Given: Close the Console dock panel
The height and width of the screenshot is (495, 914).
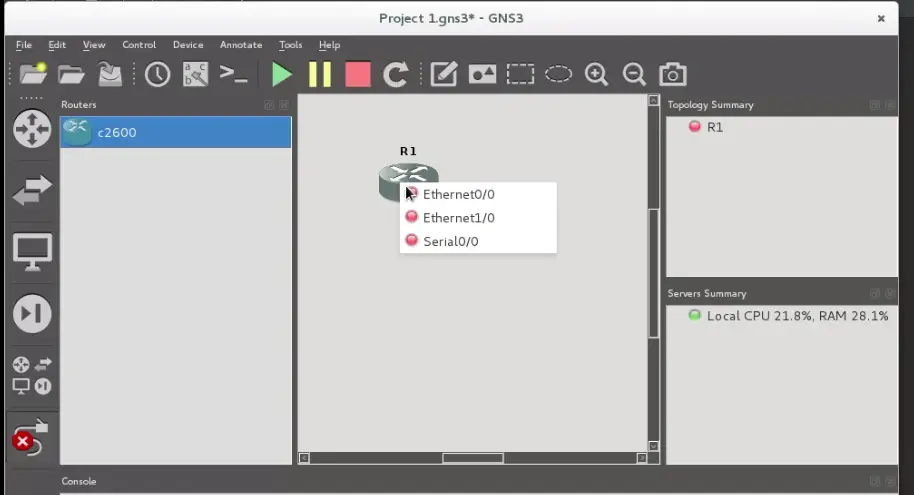Looking at the screenshot, I should pos(890,481).
